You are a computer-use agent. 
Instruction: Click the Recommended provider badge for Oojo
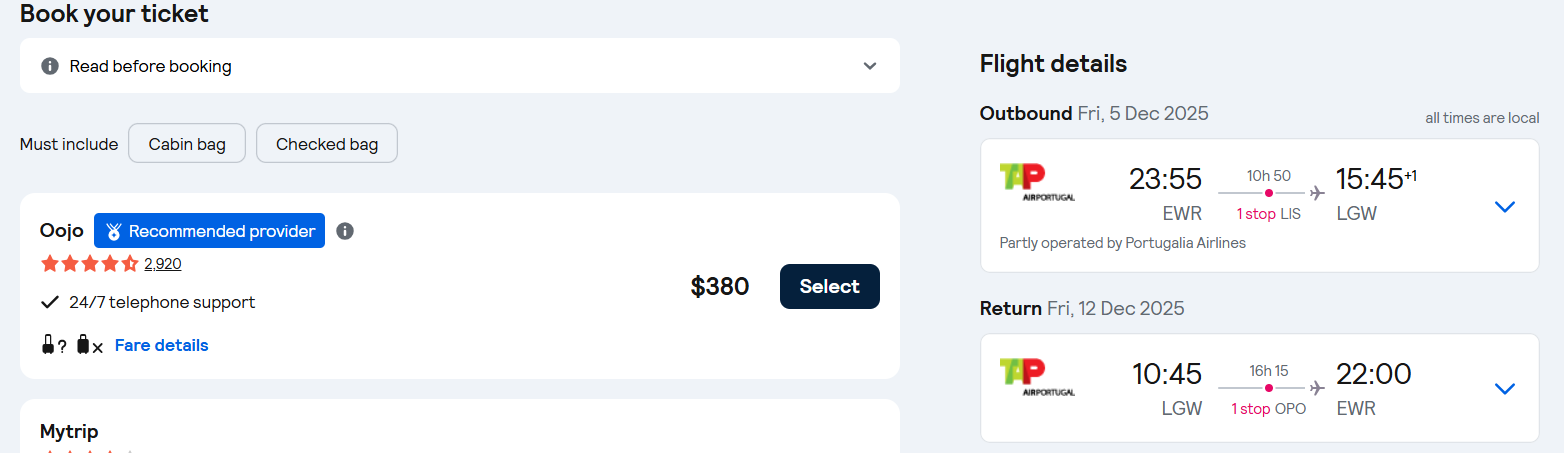coord(209,231)
